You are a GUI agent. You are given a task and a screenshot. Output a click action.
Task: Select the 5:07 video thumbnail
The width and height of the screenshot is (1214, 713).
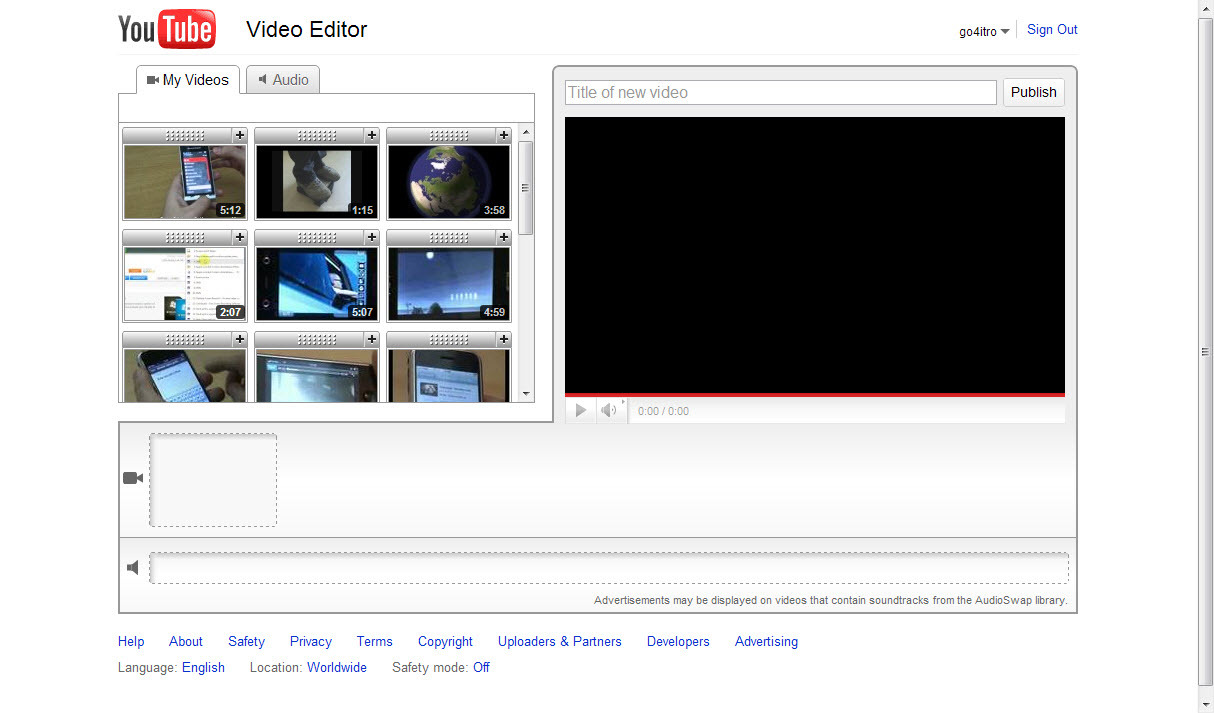tap(316, 284)
